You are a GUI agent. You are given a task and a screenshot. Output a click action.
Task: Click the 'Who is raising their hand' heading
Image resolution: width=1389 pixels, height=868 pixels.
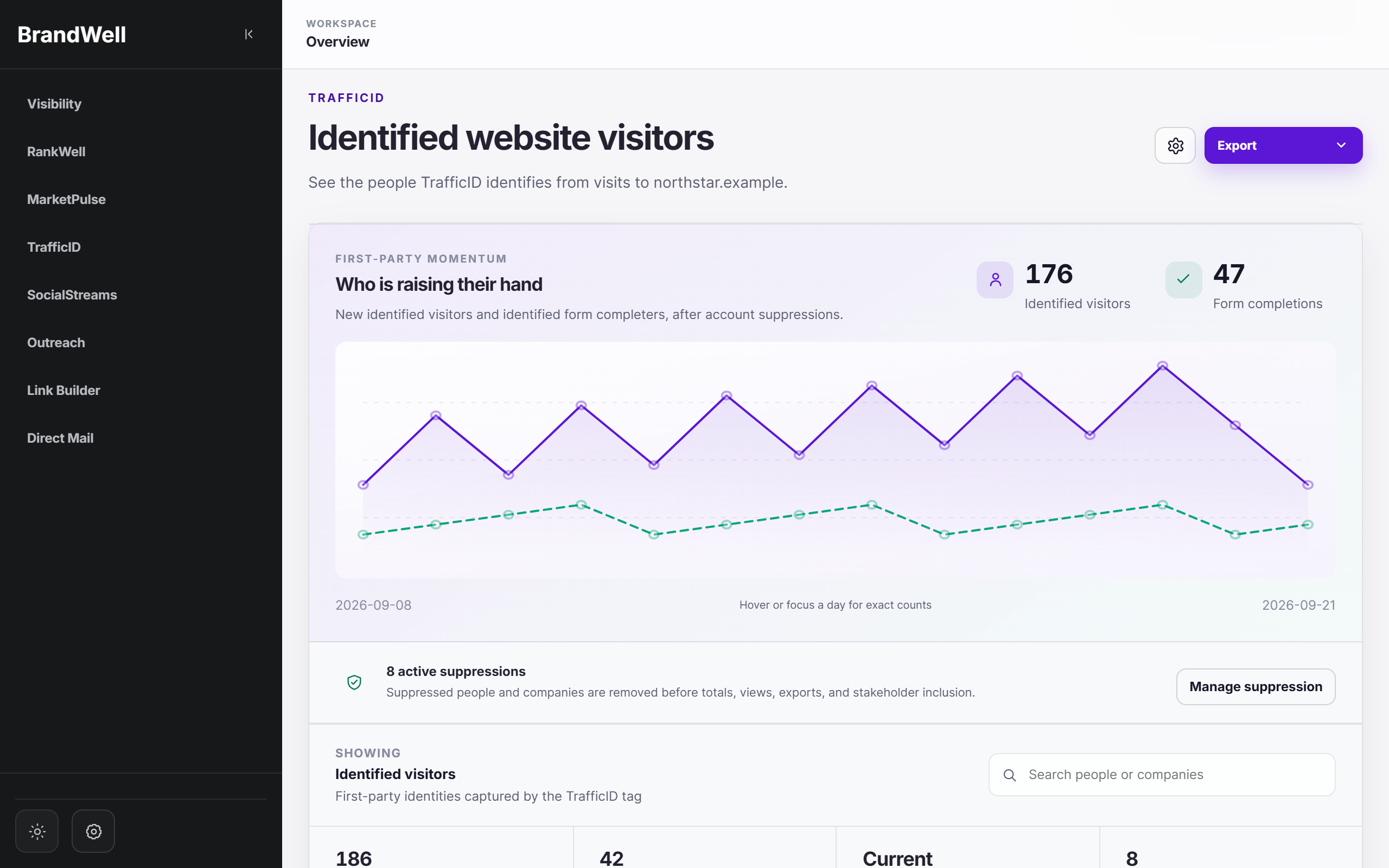[438, 284]
